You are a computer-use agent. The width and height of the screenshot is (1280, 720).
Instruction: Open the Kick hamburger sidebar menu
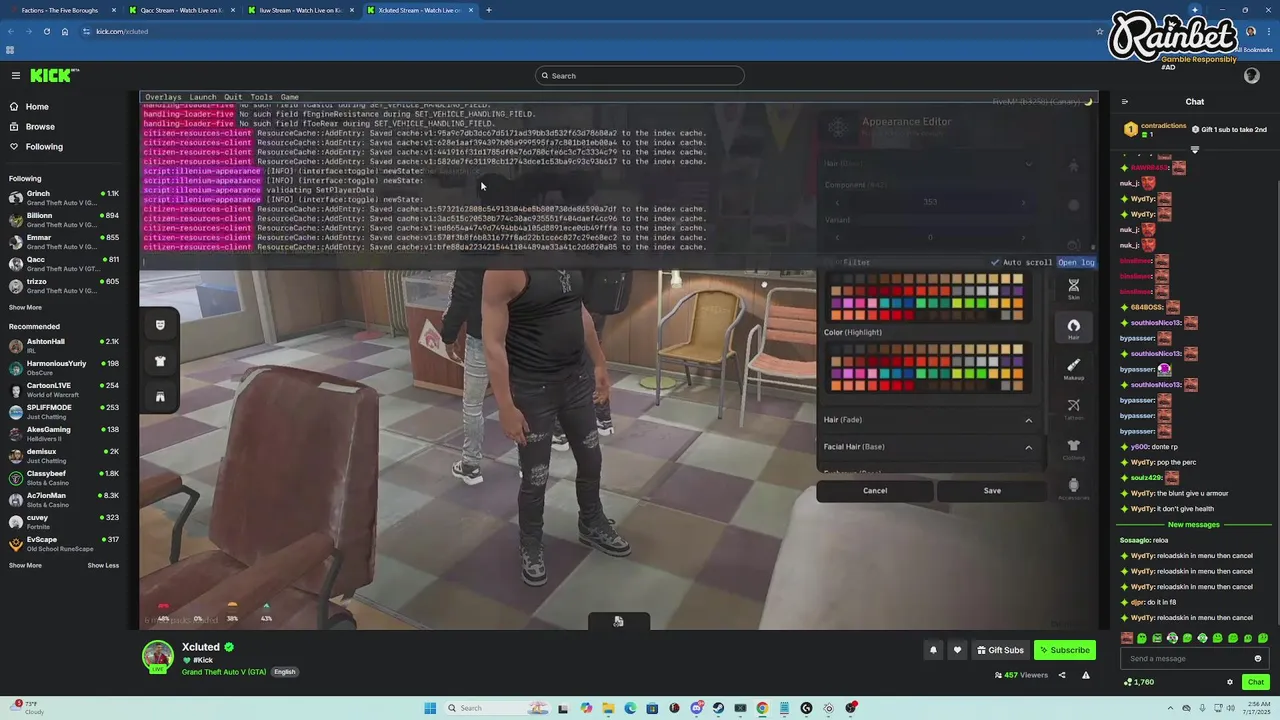click(16, 75)
